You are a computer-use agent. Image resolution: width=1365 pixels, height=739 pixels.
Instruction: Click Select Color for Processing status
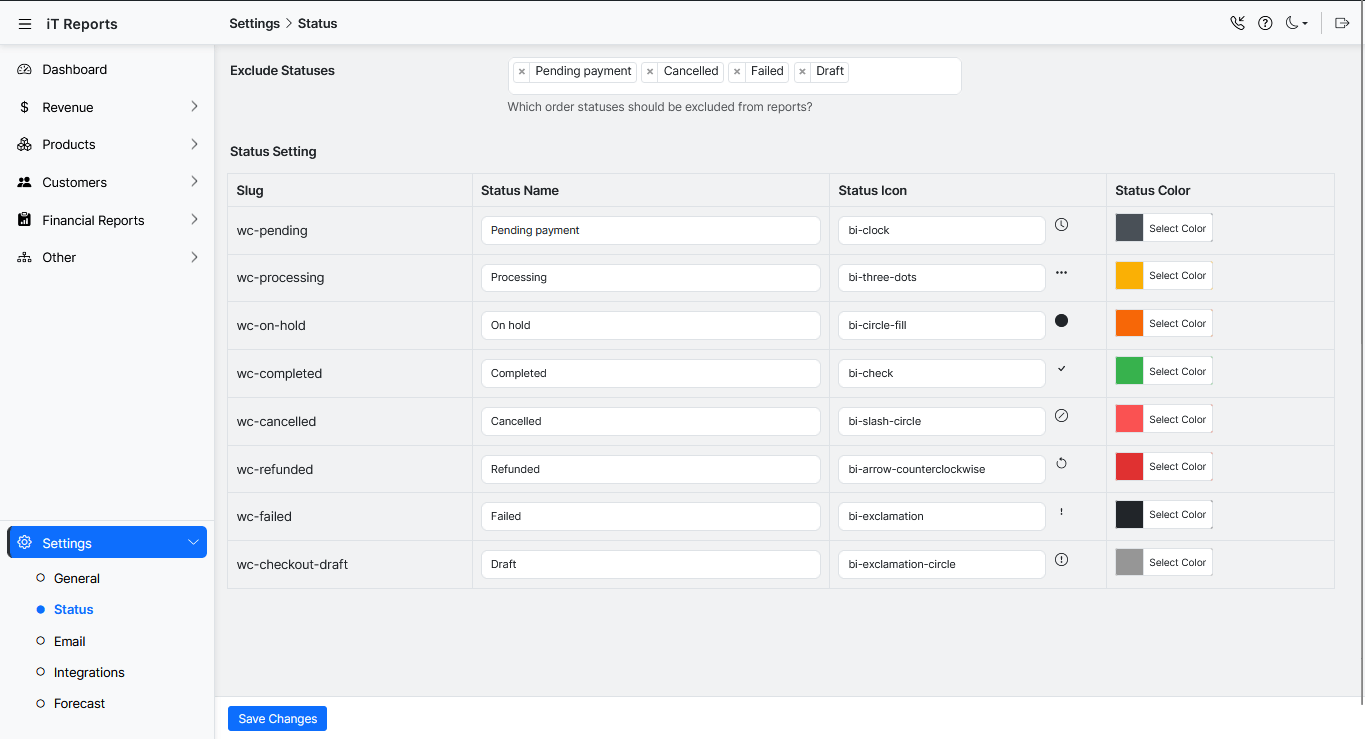click(x=1177, y=276)
